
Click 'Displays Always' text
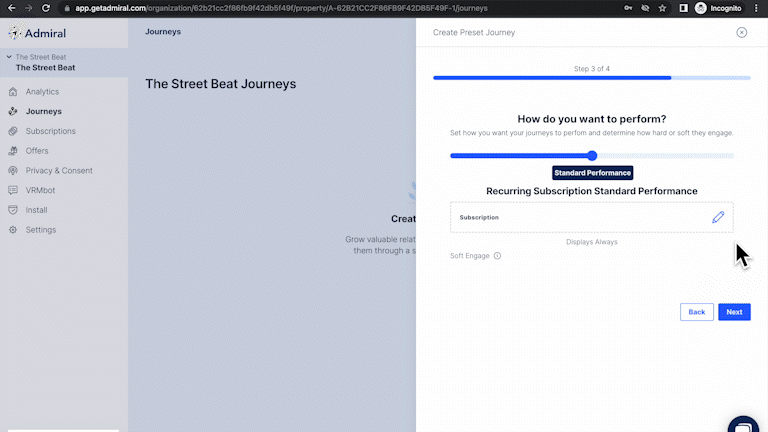point(592,242)
